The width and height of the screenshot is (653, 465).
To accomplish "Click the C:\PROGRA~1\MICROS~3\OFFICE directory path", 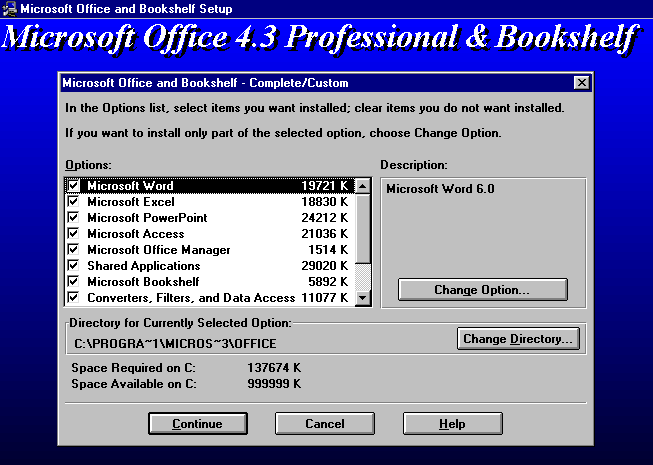I will (175, 344).
